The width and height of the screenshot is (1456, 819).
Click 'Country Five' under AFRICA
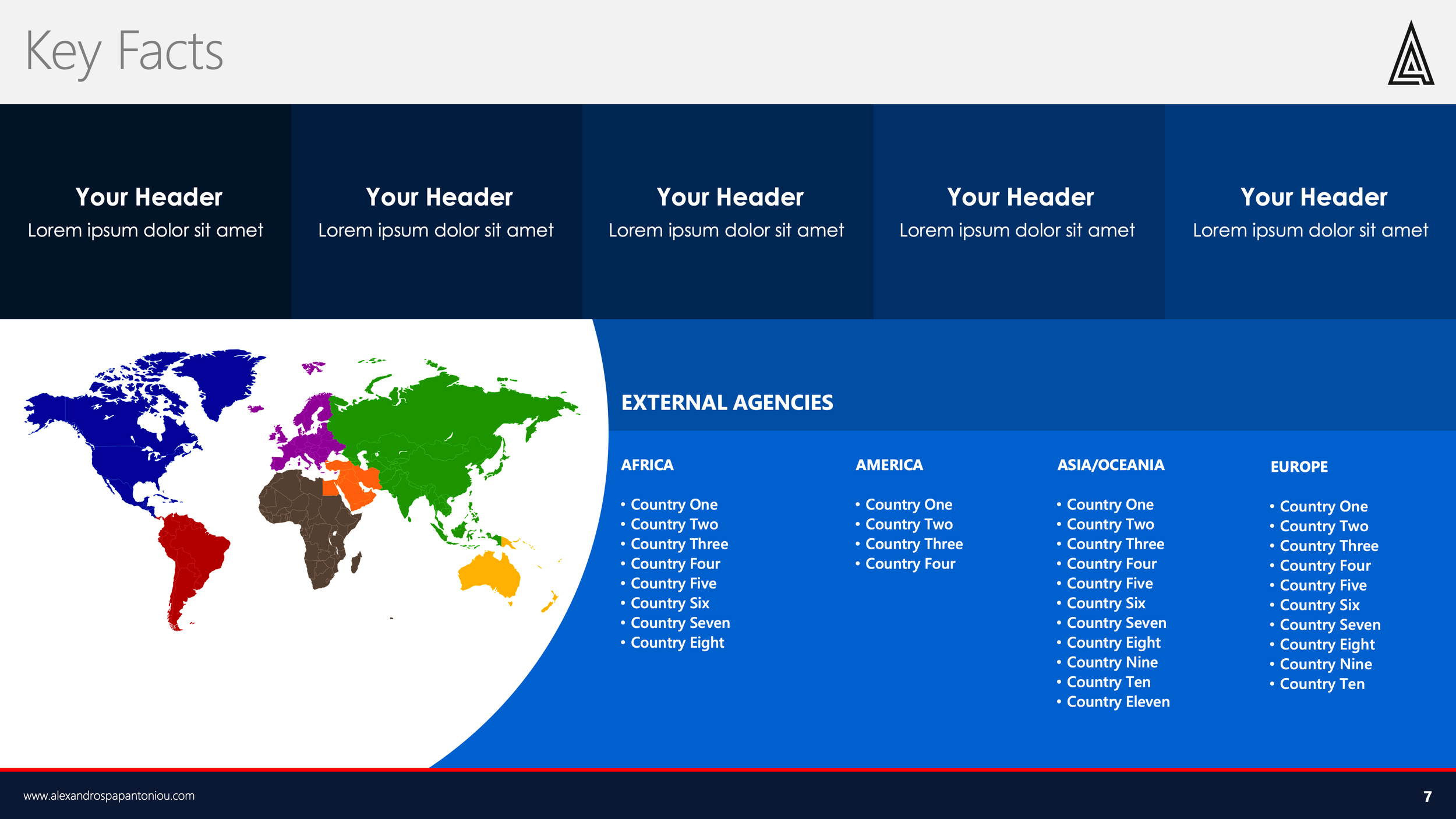point(673,584)
